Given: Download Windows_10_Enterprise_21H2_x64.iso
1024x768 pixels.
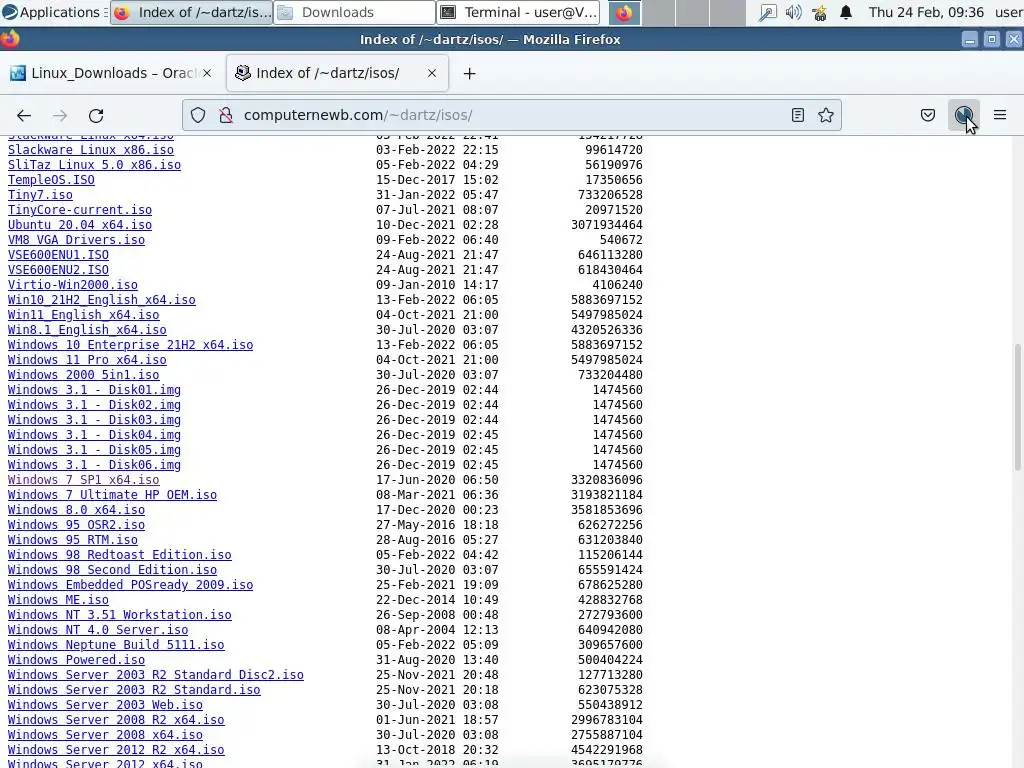Looking at the screenshot, I should click(x=130, y=345).
